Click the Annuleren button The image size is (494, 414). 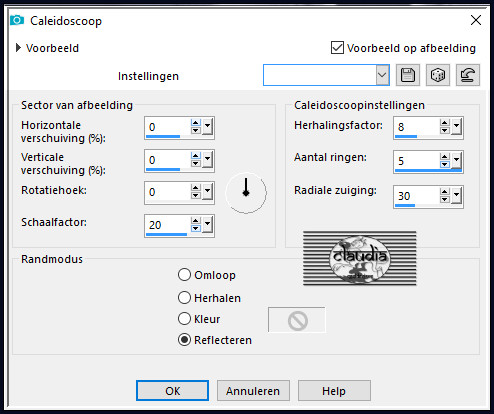[x=253, y=391]
